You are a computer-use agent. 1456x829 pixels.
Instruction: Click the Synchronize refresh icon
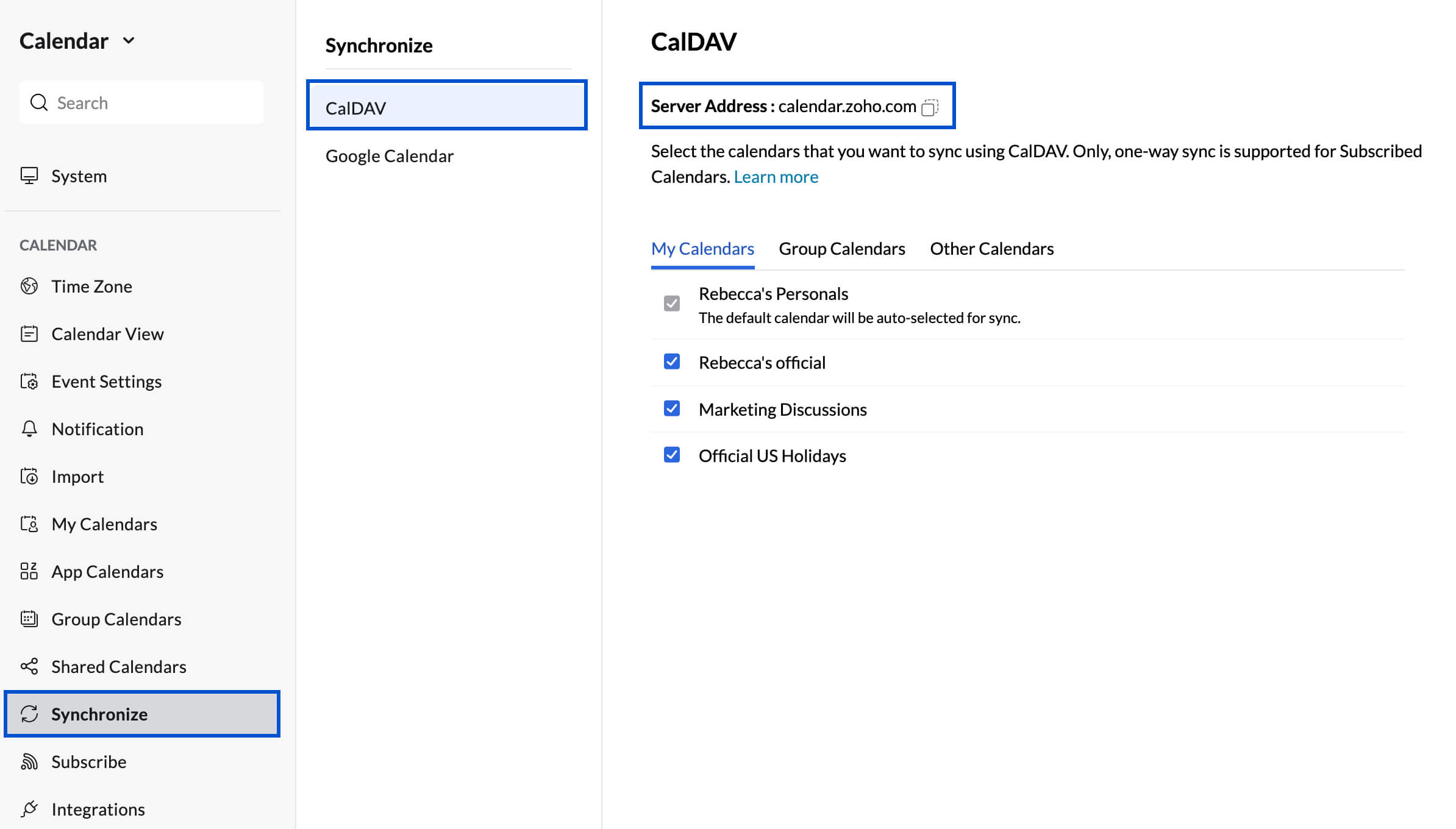(x=29, y=714)
